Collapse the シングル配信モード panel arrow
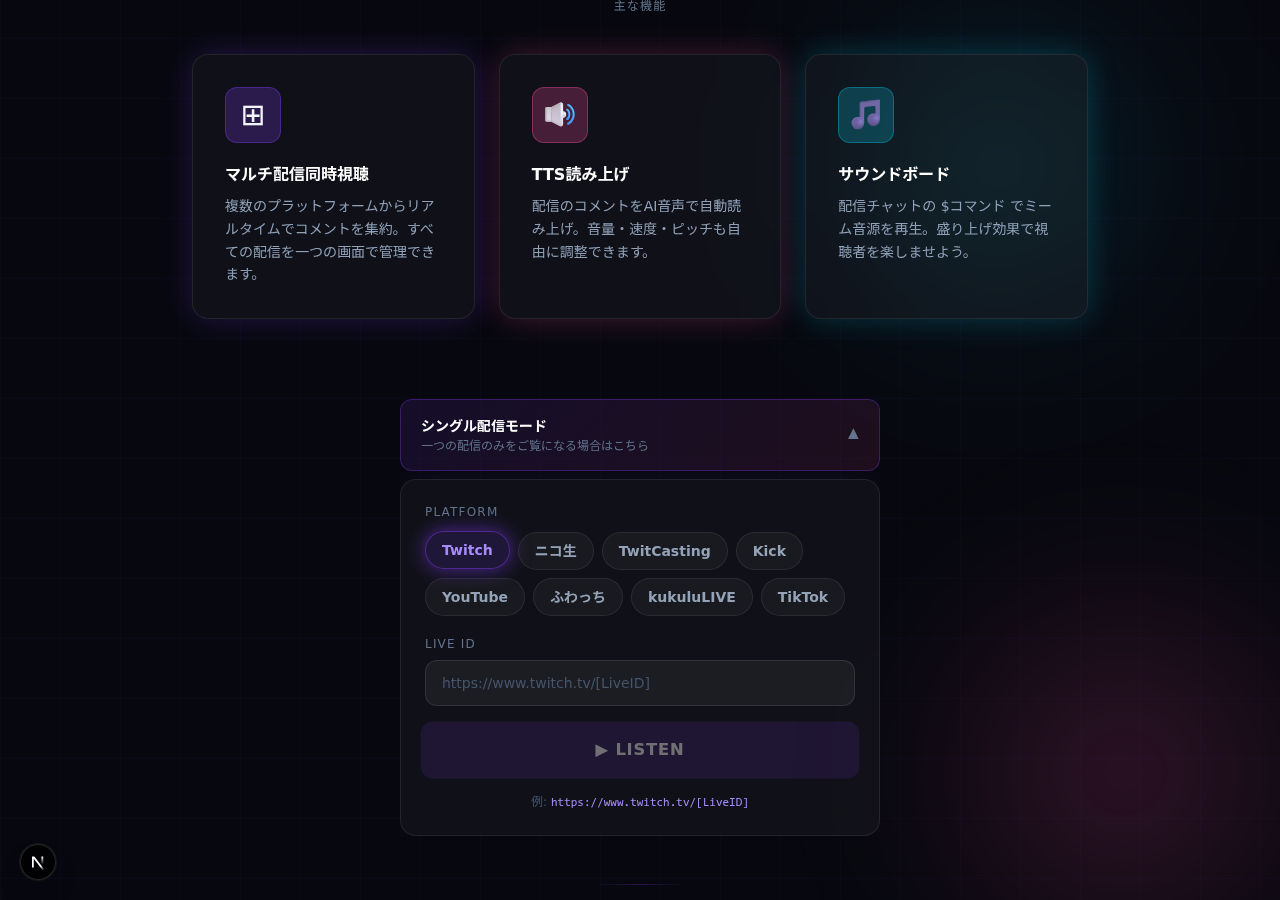Image resolution: width=1280 pixels, height=900 pixels. click(853, 434)
